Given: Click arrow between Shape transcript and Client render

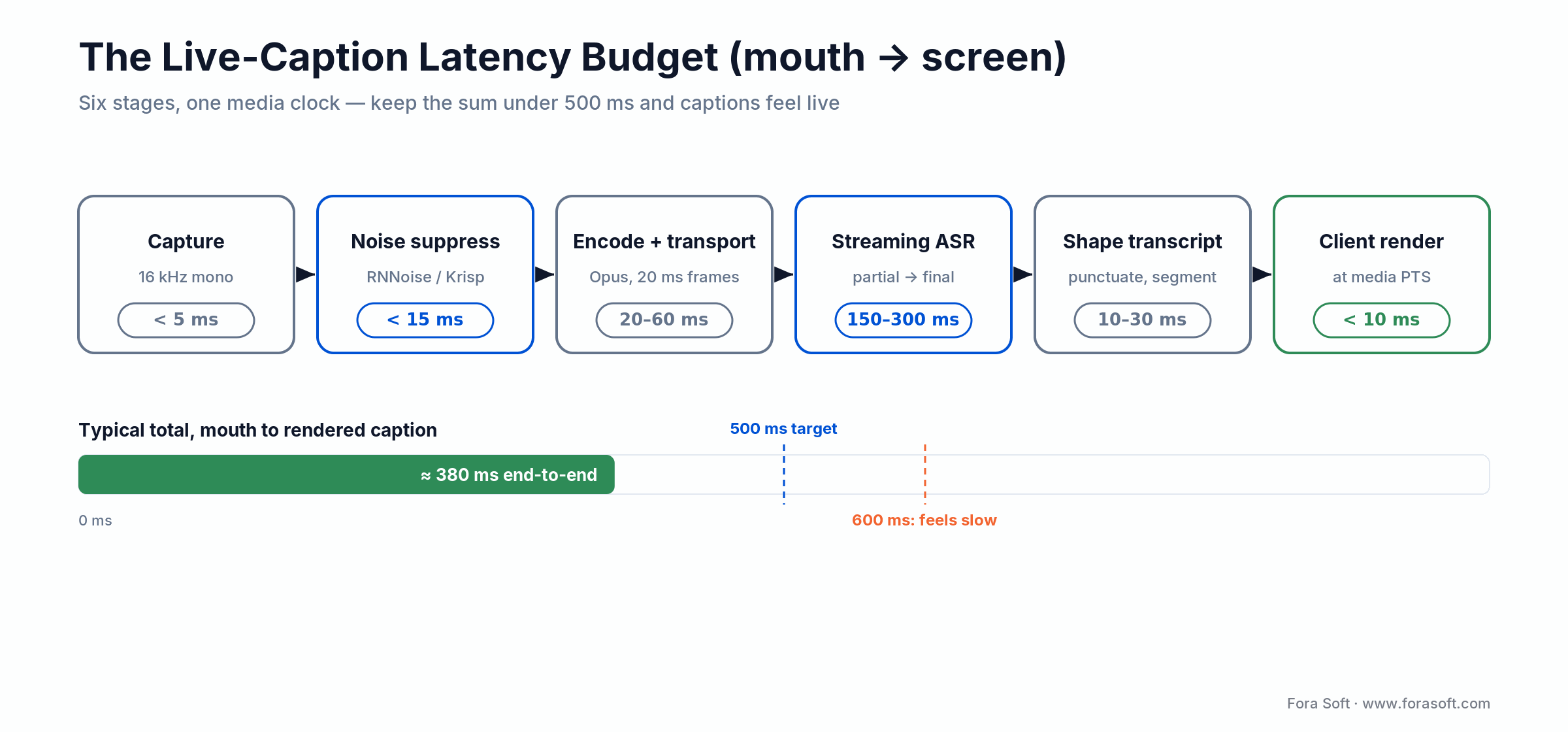Looking at the screenshot, I should tap(1262, 274).
